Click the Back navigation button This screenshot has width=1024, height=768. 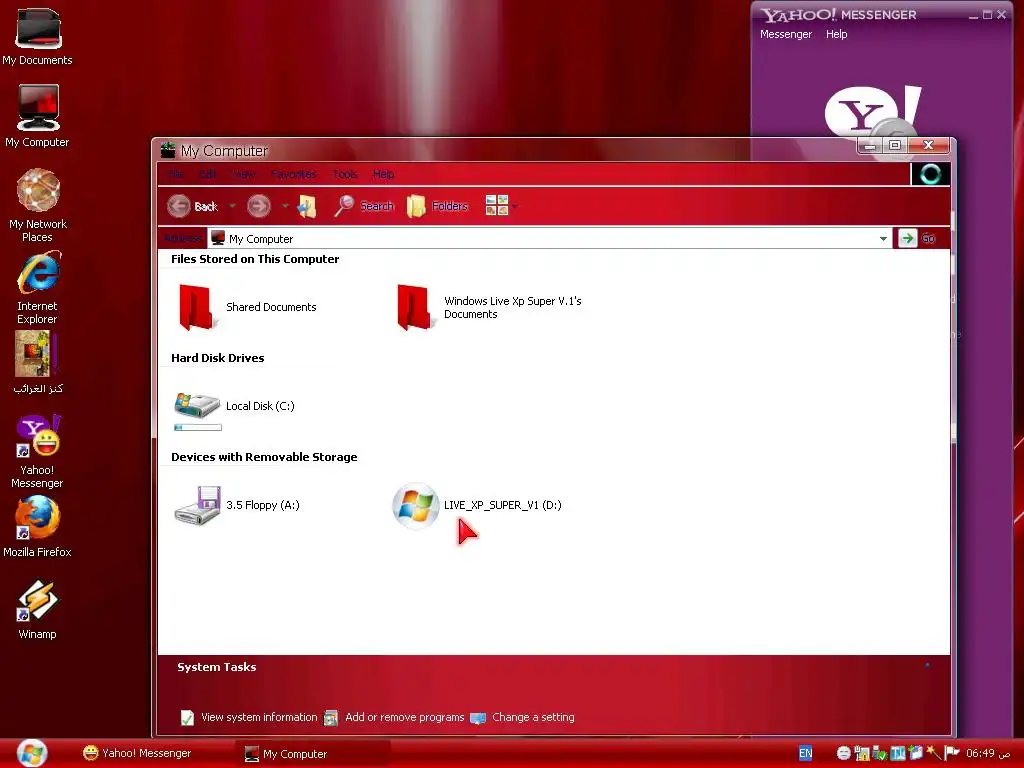(192, 206)
